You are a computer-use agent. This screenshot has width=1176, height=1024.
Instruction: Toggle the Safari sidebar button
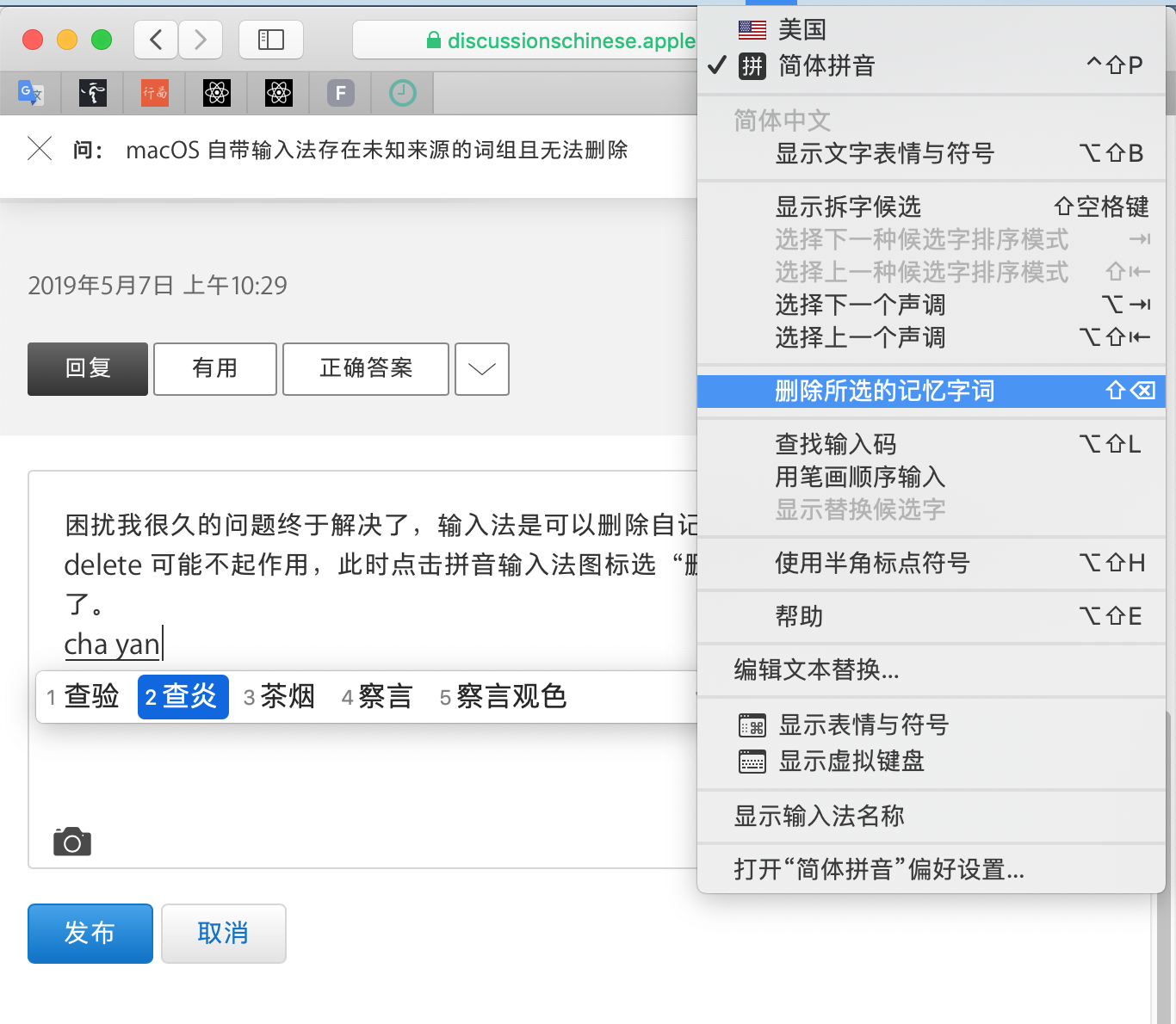click(x=270, y=40)
